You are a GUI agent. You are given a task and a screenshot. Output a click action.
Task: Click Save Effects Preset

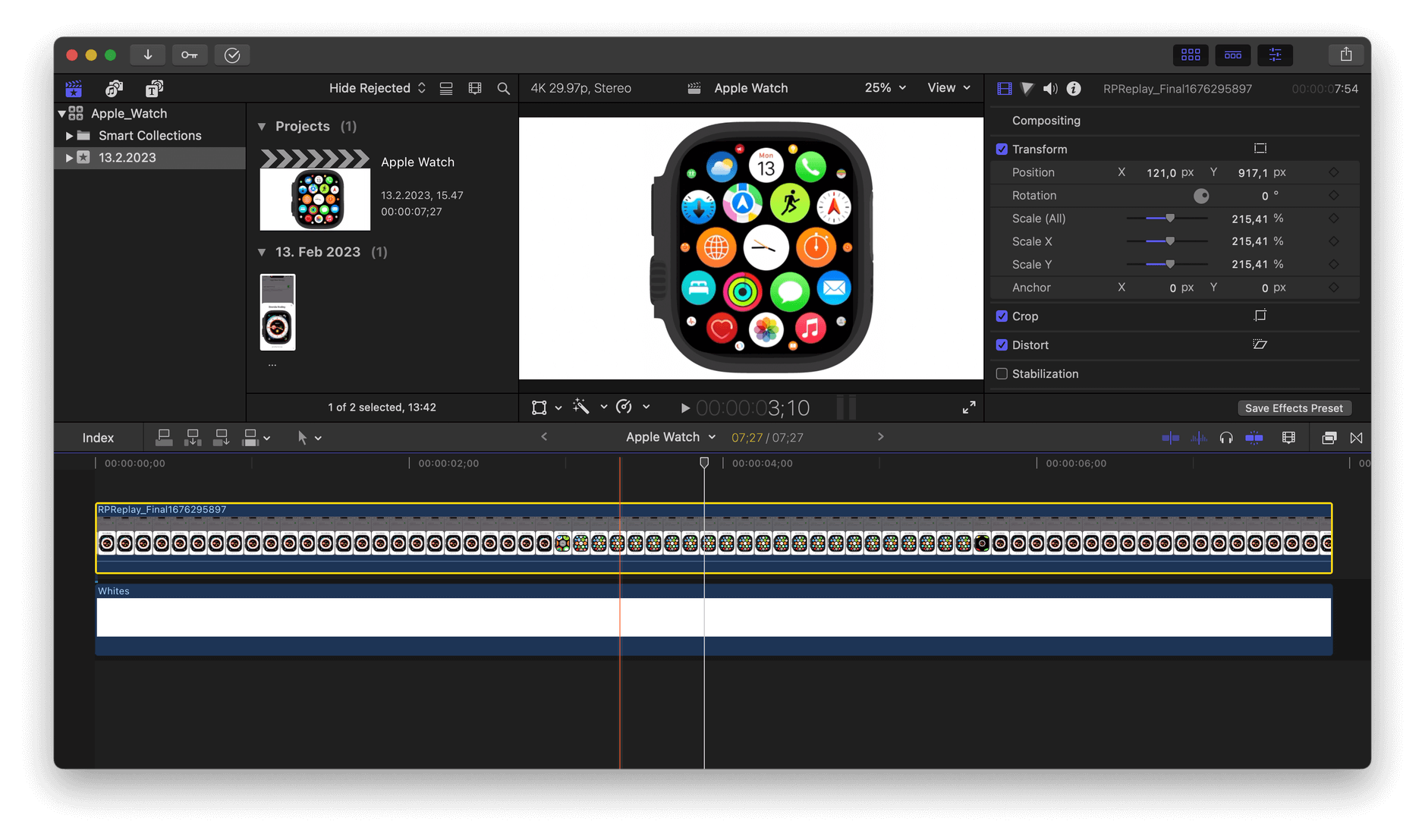pos(1294,408)
